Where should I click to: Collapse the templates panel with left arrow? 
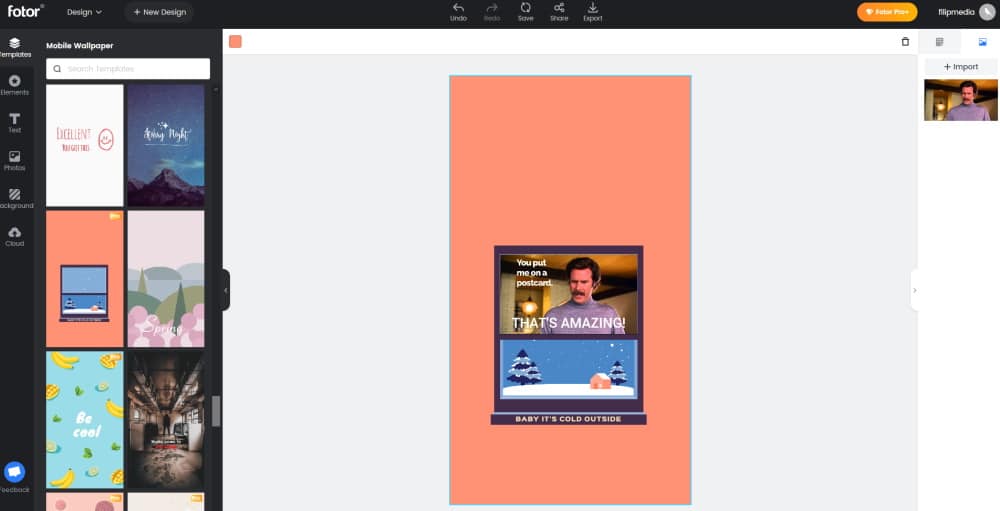(225, 290)
